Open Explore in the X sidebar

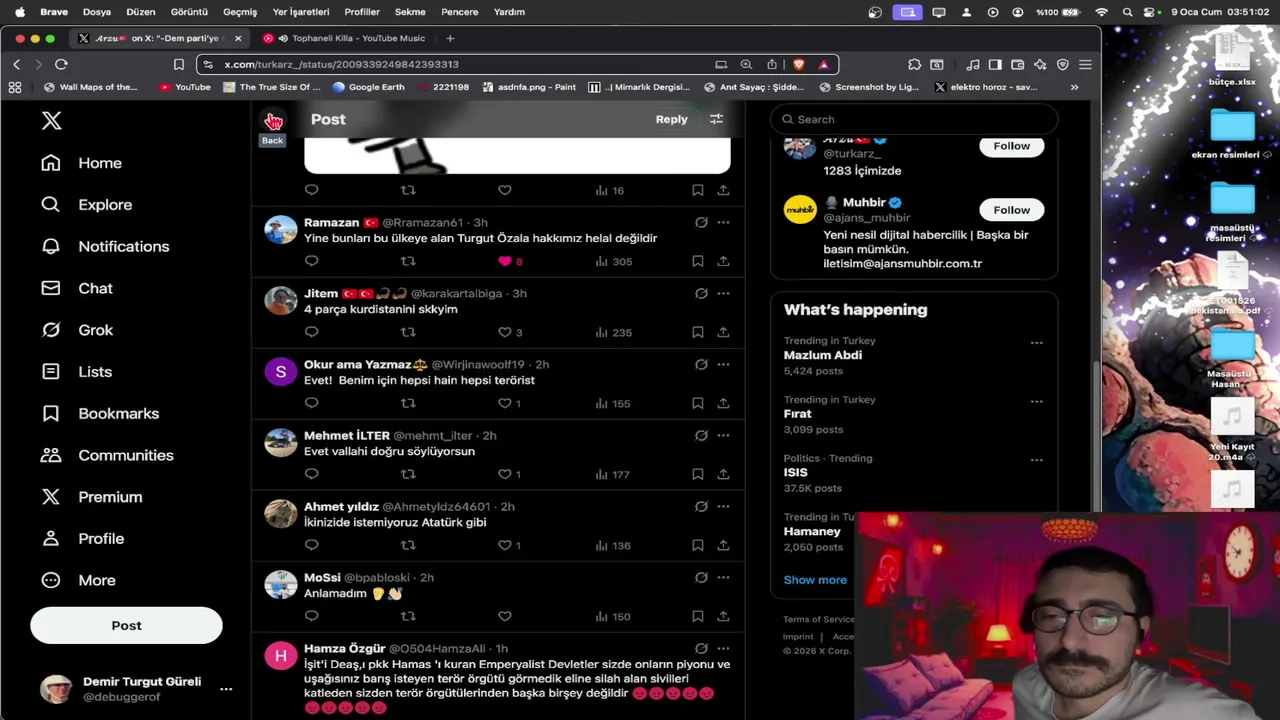pyautogui.click(x=86, y=205)
